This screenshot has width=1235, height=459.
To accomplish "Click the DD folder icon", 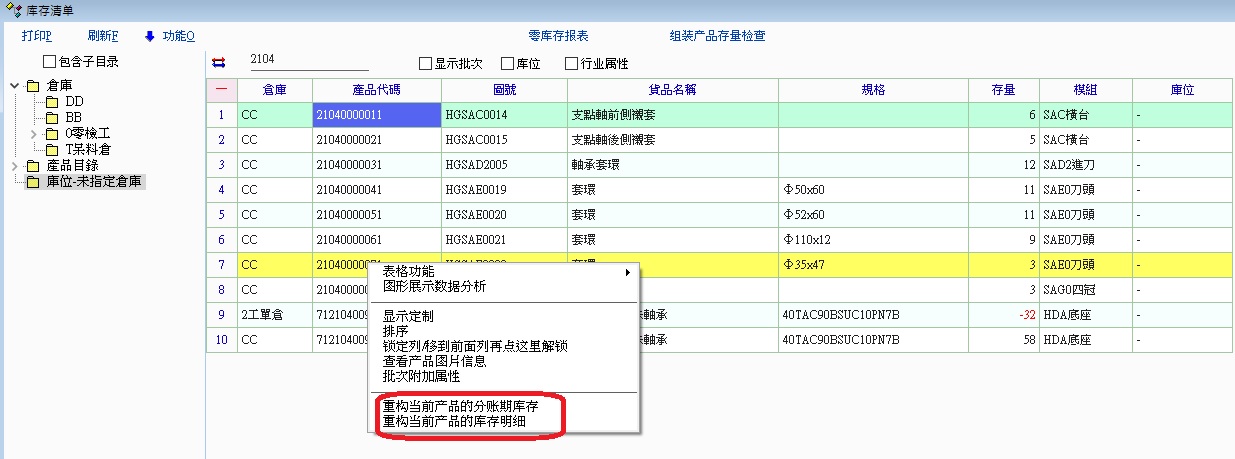I will tap(51, 101).
